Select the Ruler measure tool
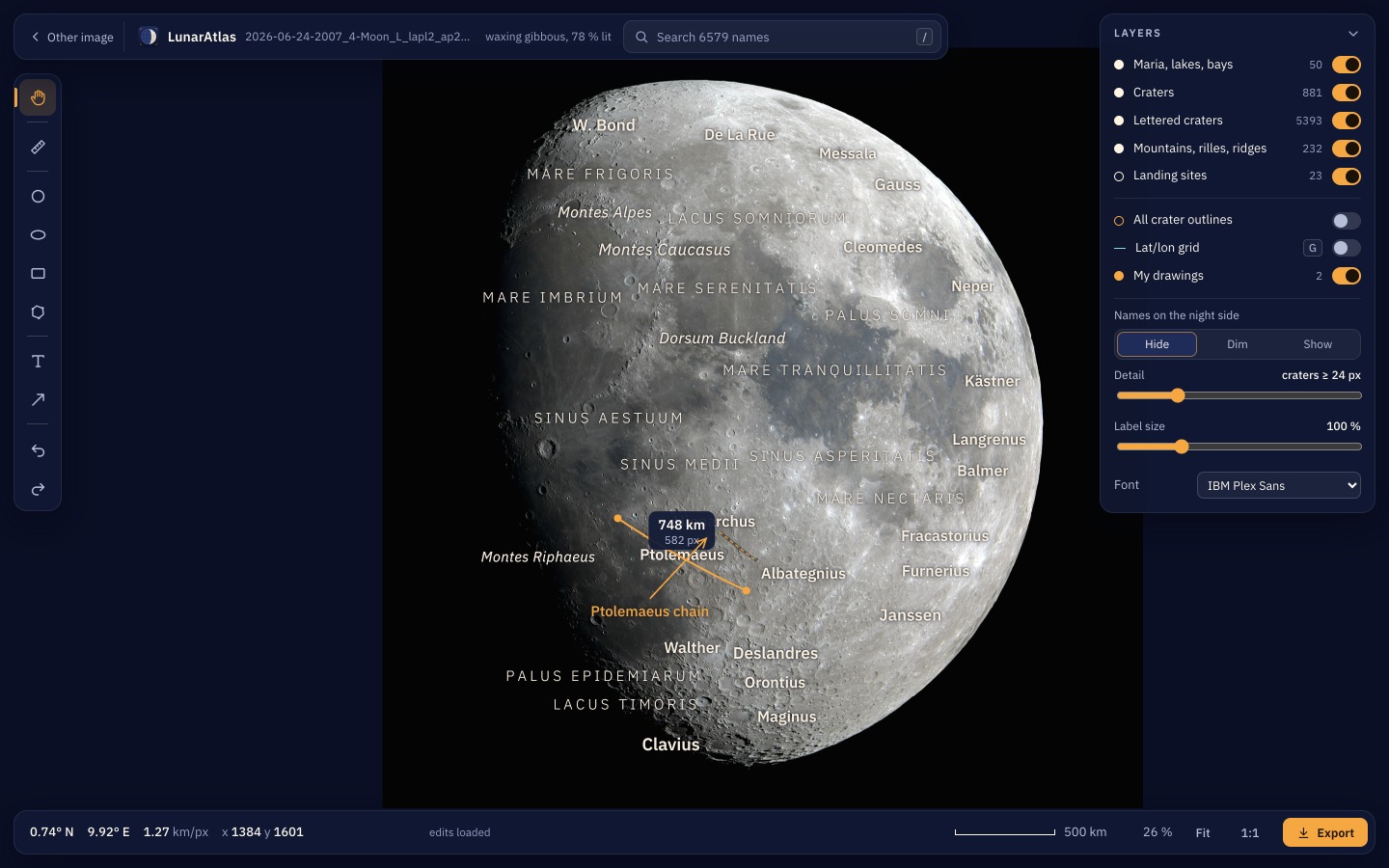The width and height of the screenshot is (1389, 868). click(x=38, y=147)
